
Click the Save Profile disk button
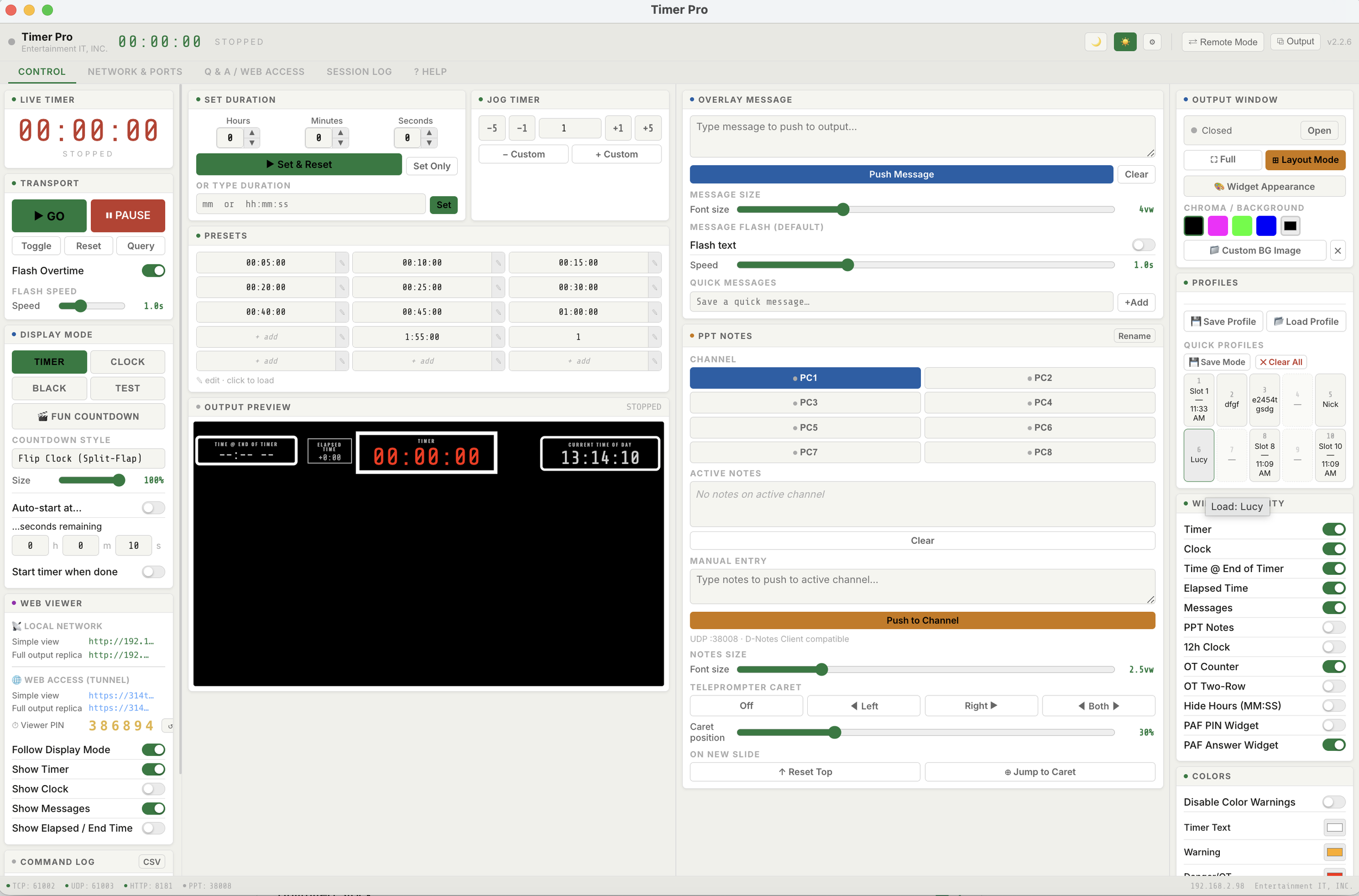pyautogui.click(x=1223, y=321)
